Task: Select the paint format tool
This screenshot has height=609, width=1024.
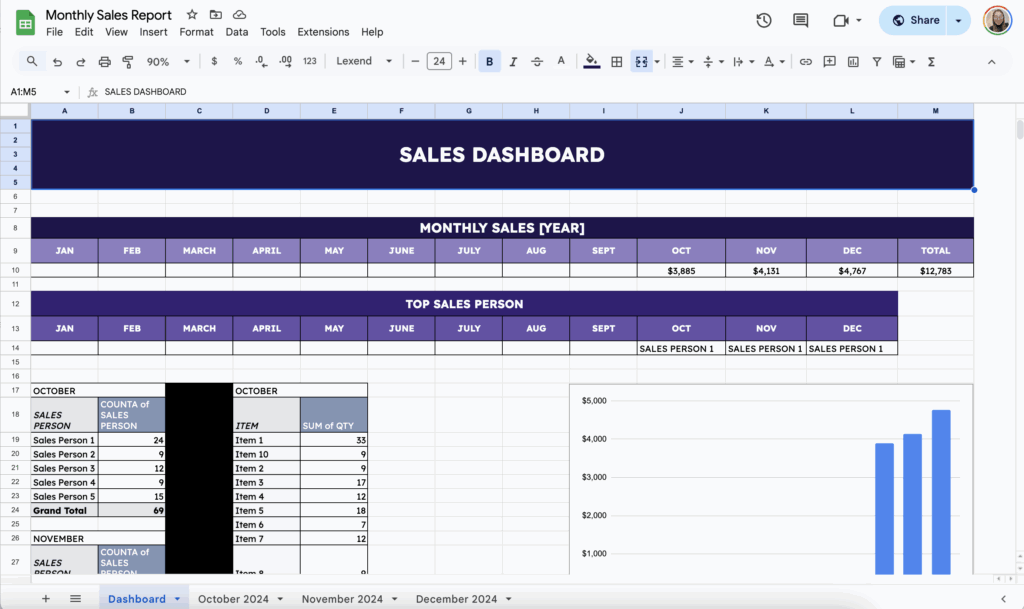Action: 129,61
